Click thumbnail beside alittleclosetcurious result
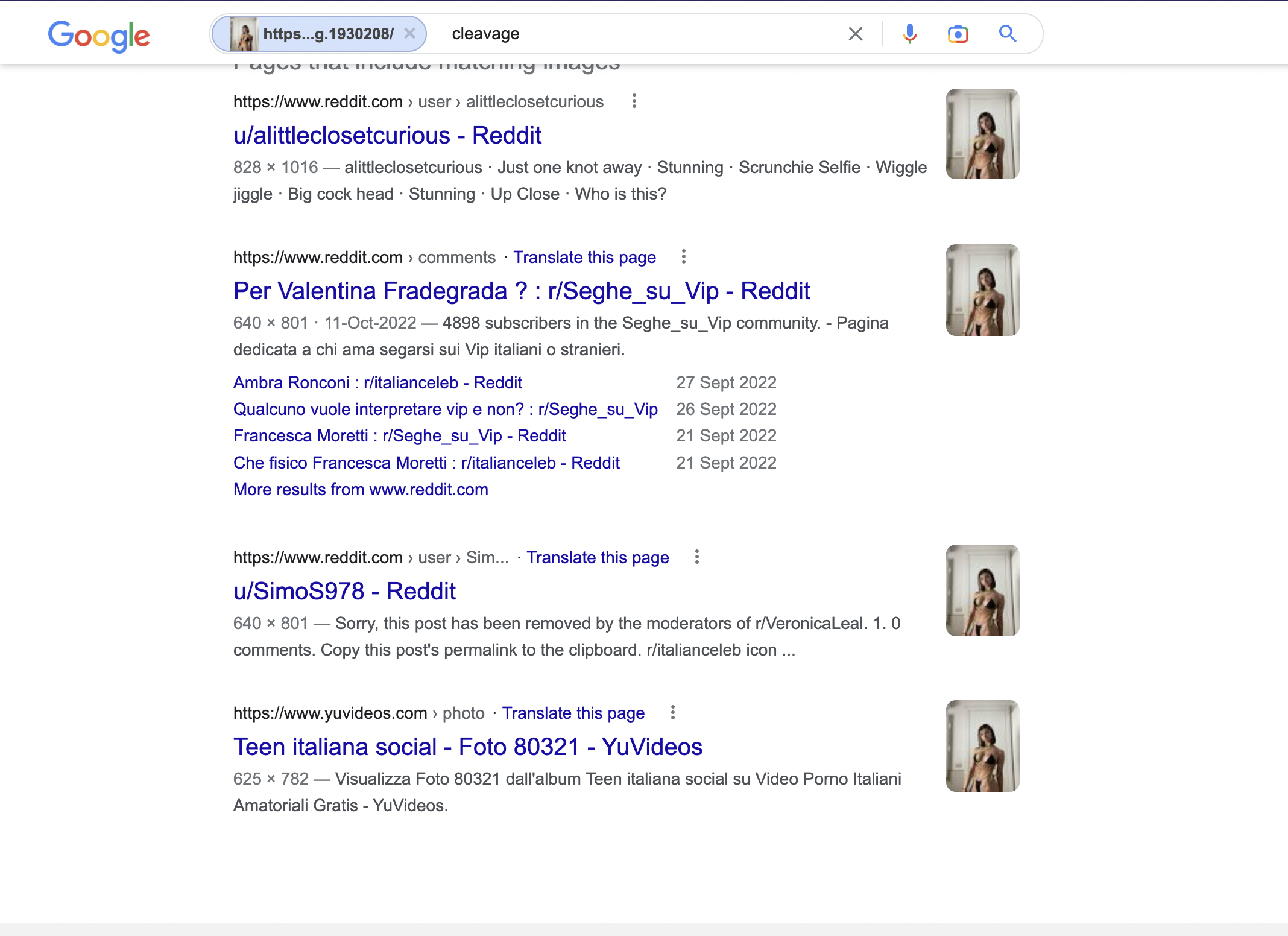This screenshot has height=936, width=1288. pos(982,134)
